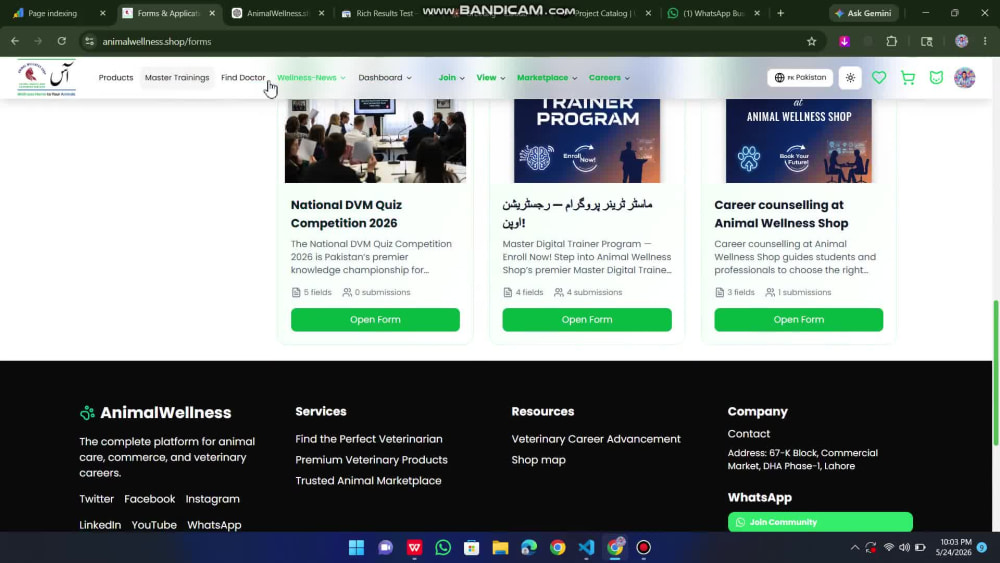Screen dimensions: 1000x563
Task: Open the Master Trainings nav item
Action: (x=177, y=78)
